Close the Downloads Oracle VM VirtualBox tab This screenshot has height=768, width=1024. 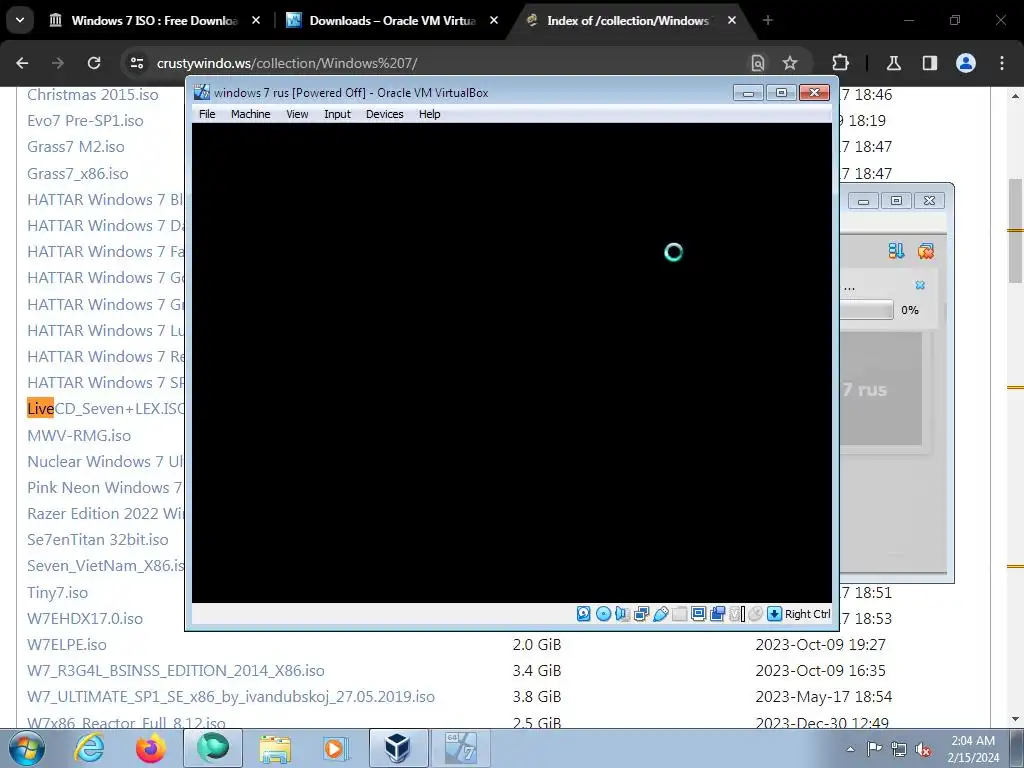(494, 20)
